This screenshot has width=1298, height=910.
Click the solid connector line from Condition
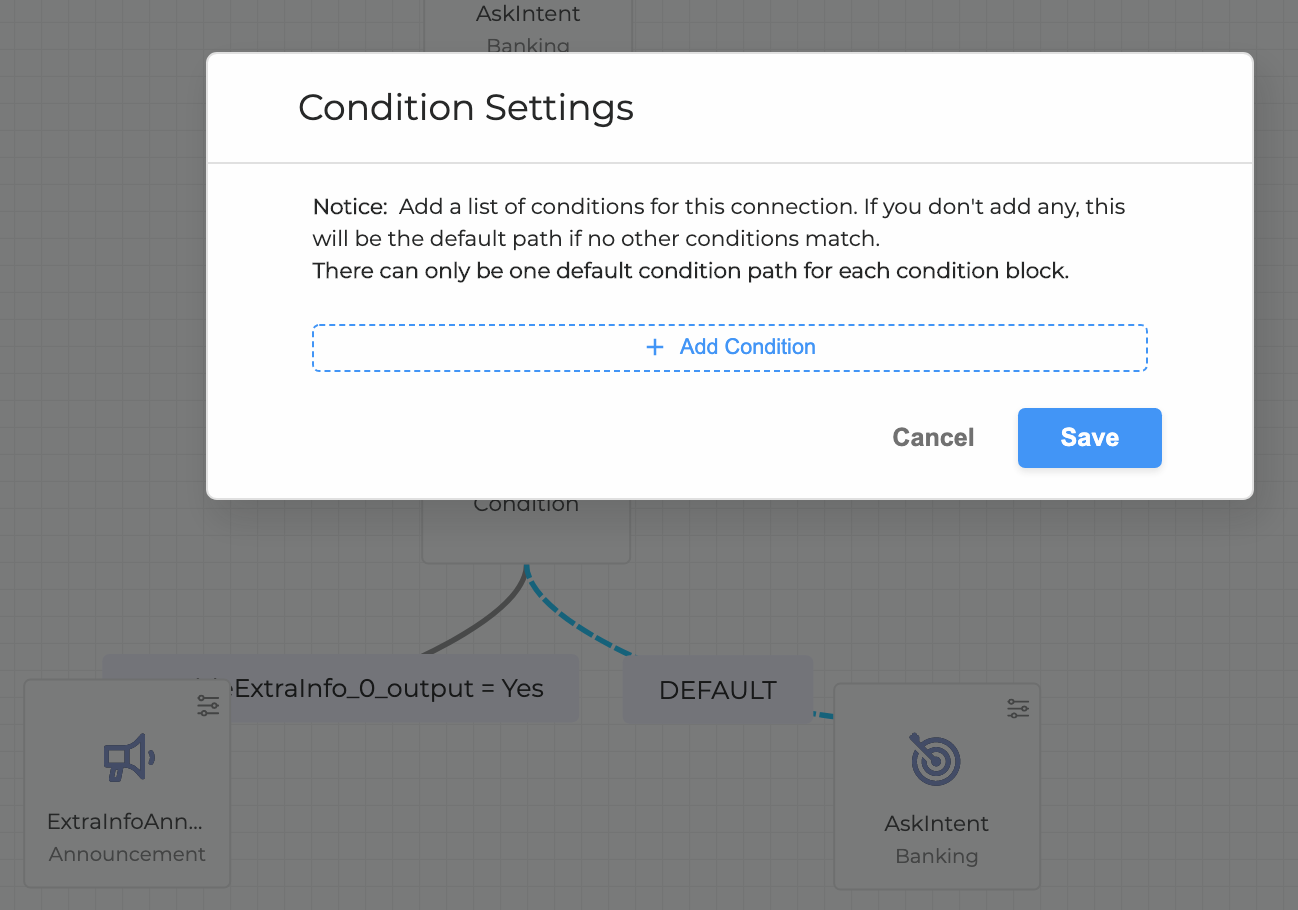click(490, 615)
